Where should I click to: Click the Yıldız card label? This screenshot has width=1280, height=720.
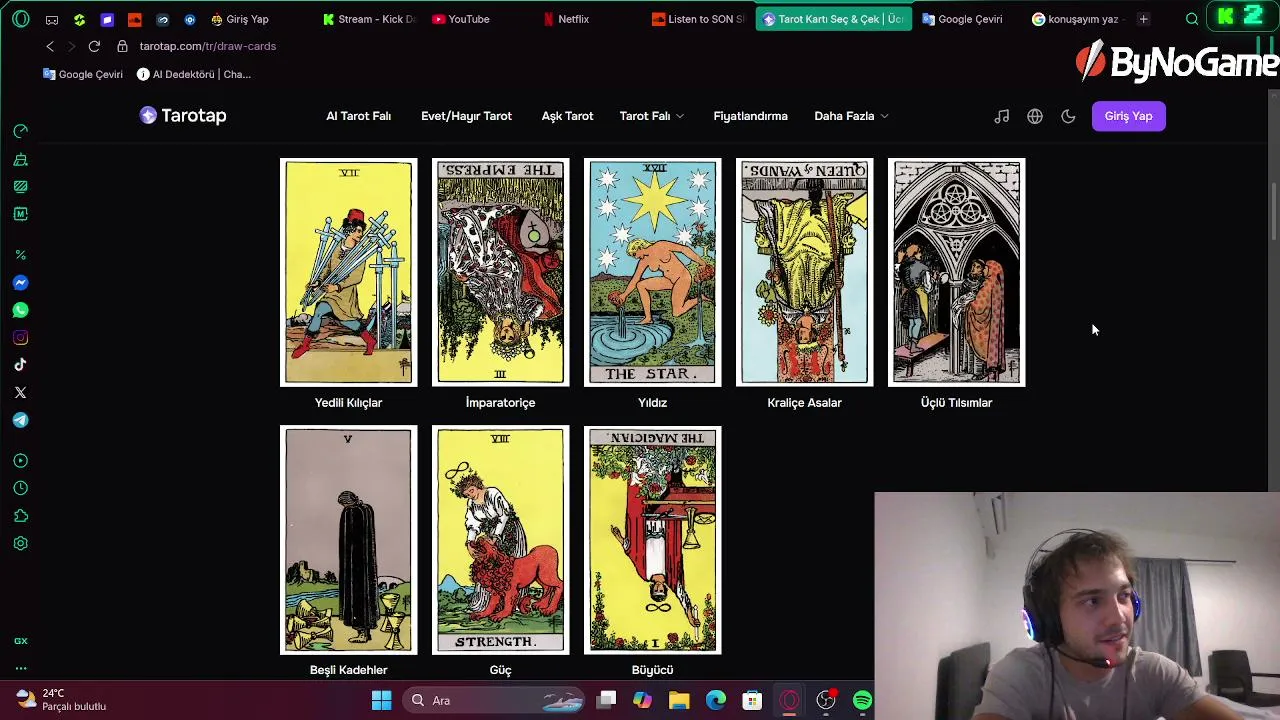(x=652, y=402)
